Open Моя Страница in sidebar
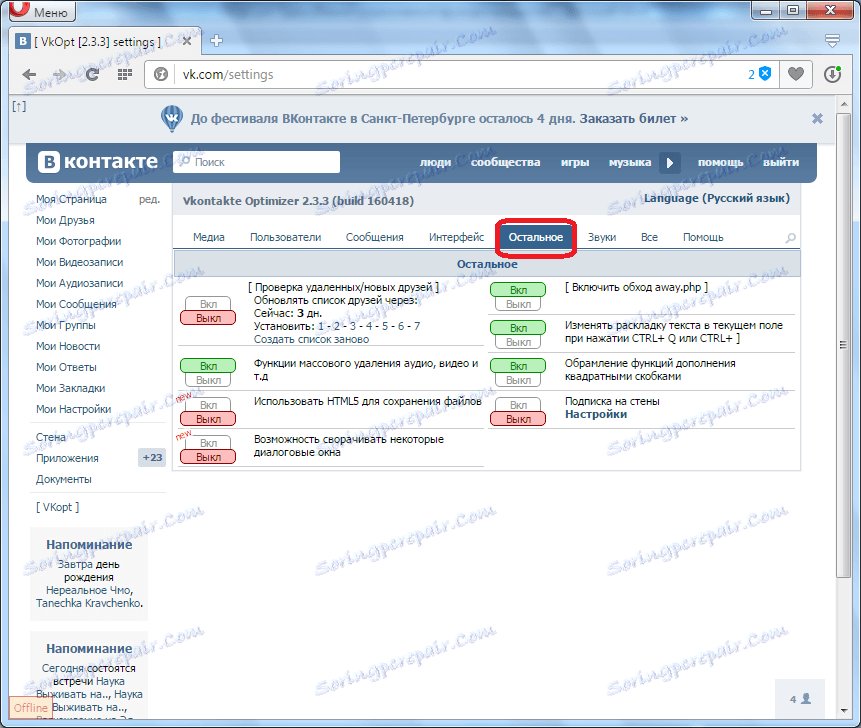This screenshot has height=728, width=861. coord(71,199)
